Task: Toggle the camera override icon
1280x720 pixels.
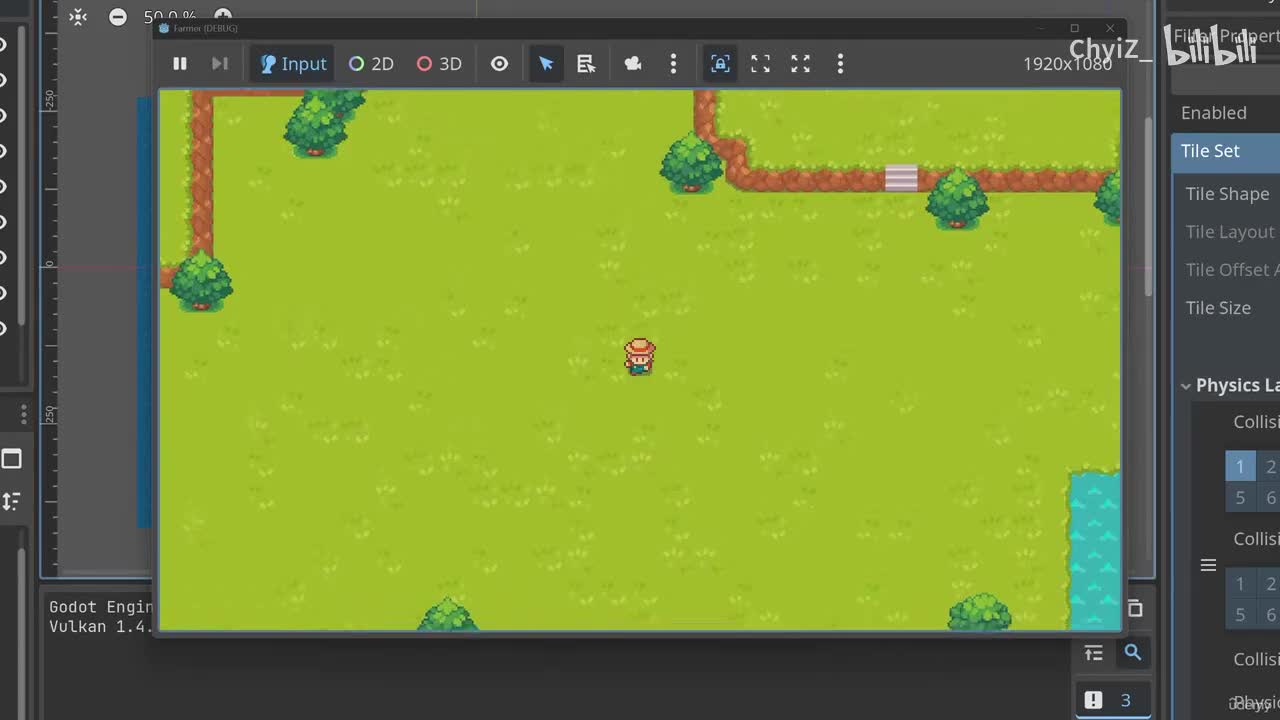Action: pyautogui.click(x=633, y=64)
